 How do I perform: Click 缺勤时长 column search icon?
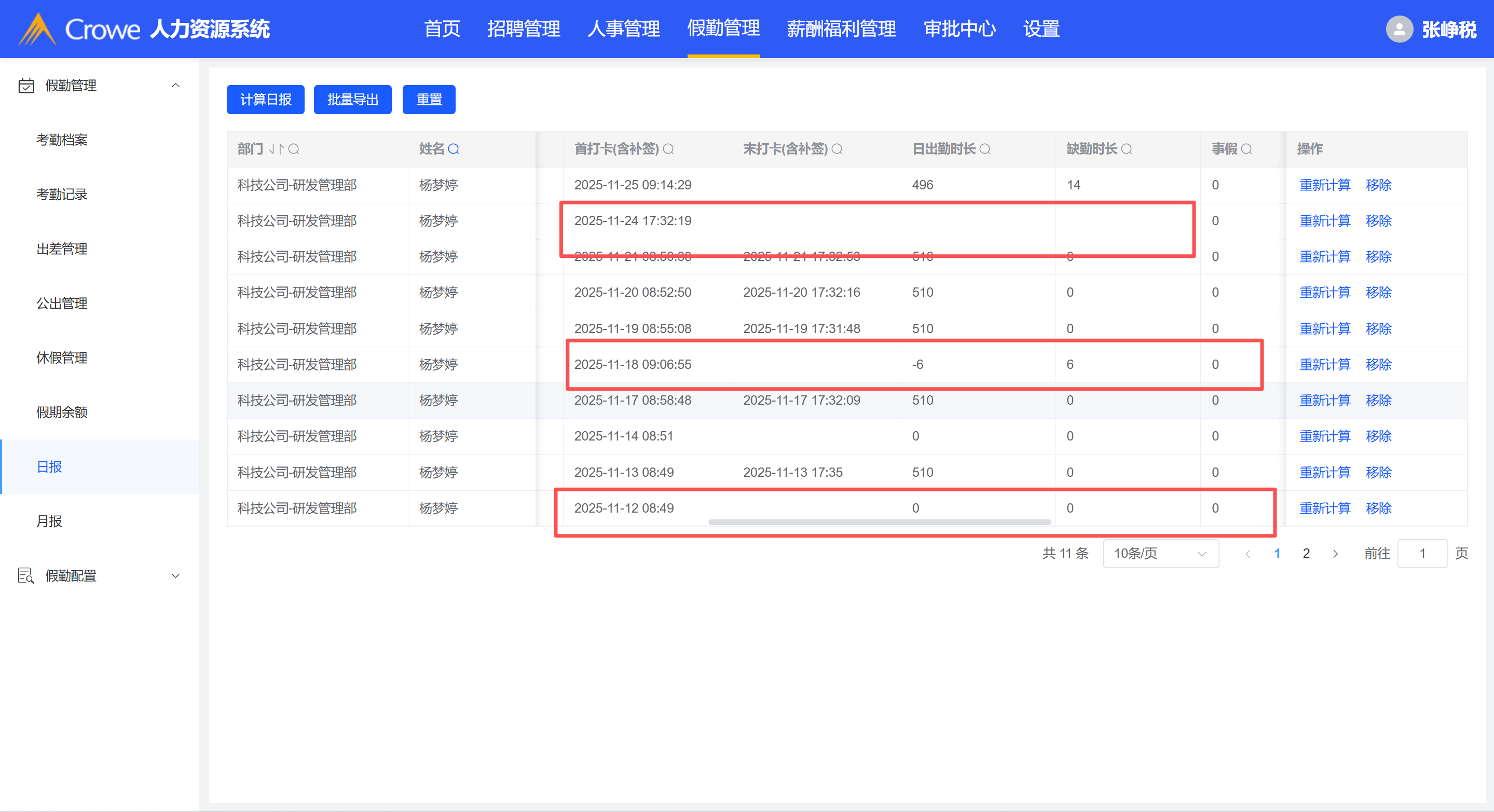[1126, 149]
